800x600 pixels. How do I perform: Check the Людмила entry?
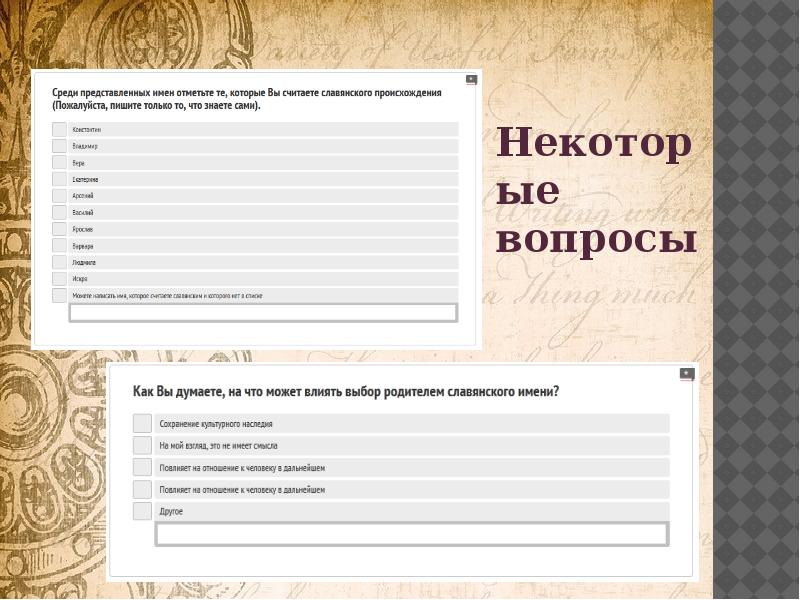pos(58,262)
